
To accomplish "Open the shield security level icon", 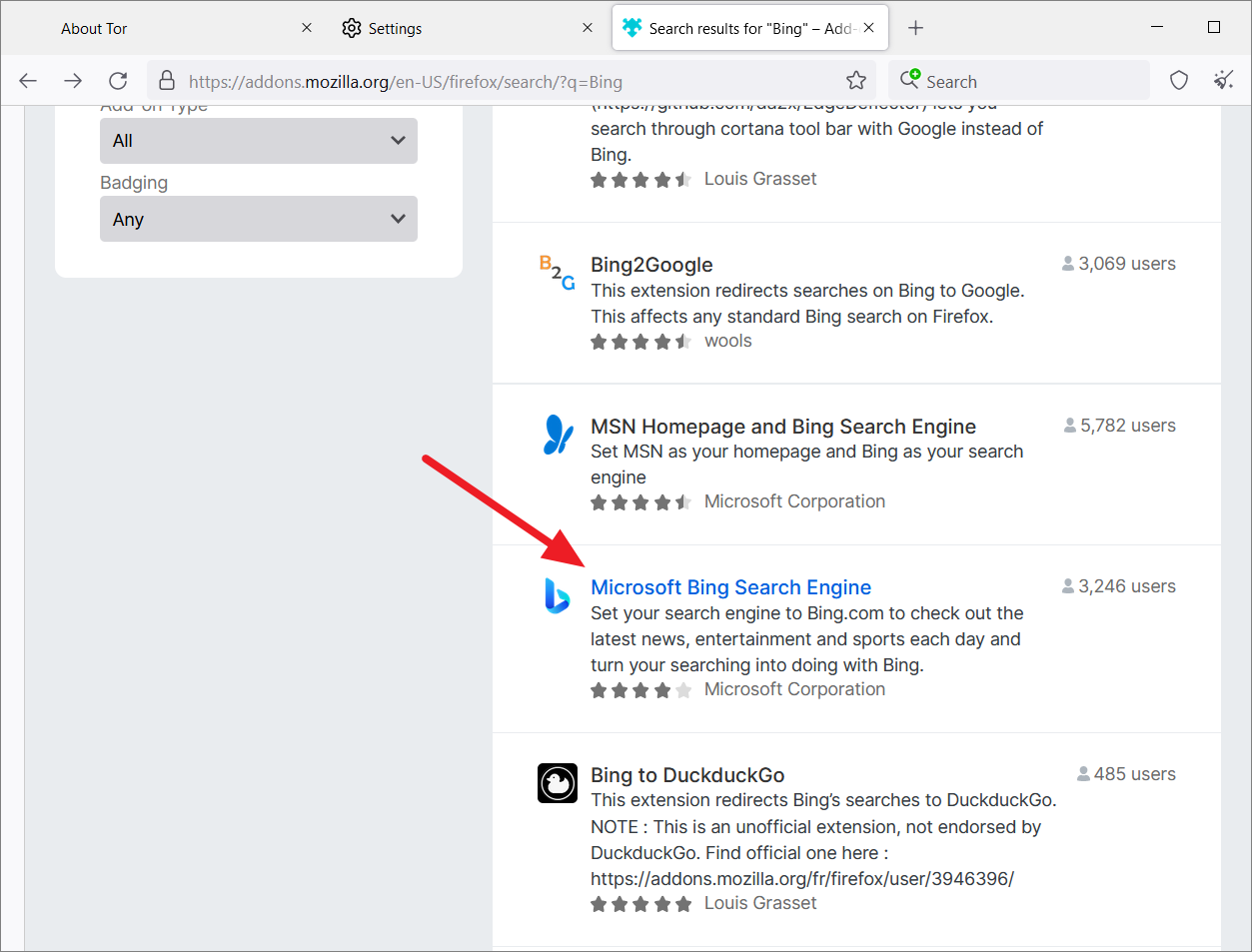I will (x=1179, y=81).
